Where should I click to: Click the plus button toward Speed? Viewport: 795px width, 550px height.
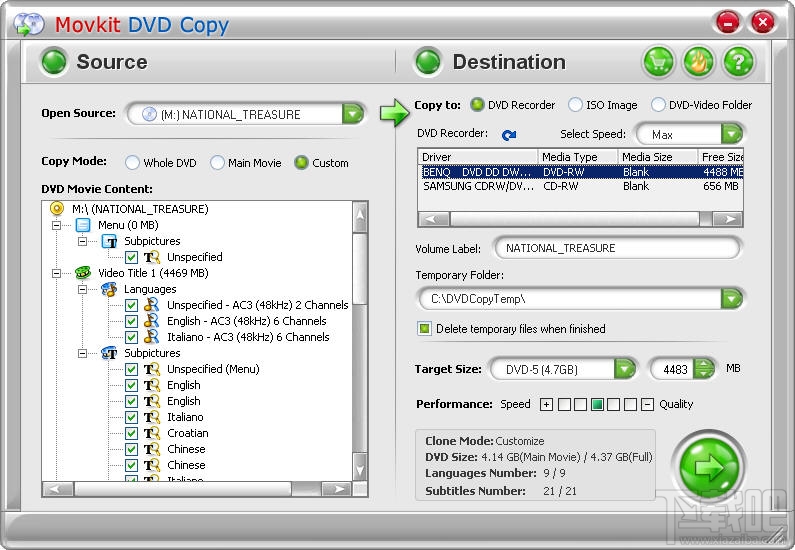click(x=546, y=405)
